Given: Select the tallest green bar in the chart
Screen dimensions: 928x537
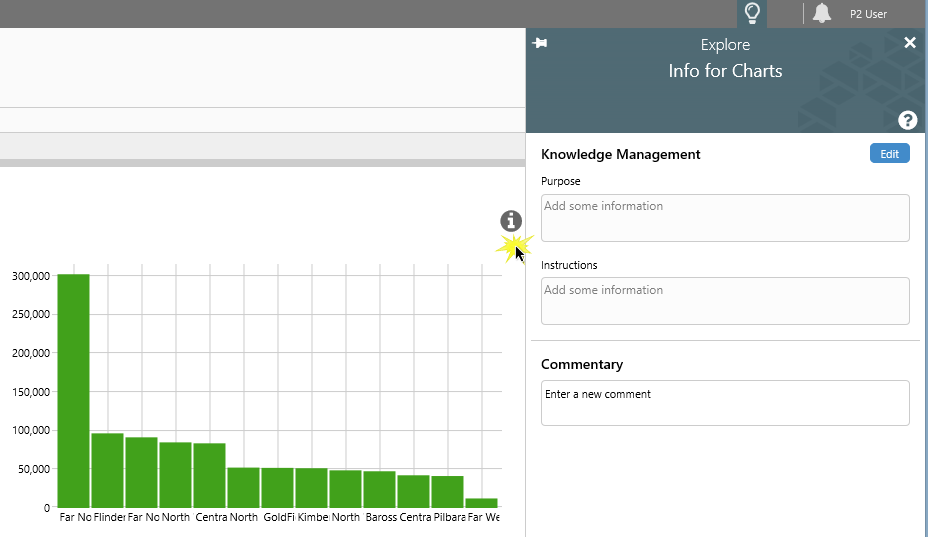Looking at the screenshot, I should [73, 390].
